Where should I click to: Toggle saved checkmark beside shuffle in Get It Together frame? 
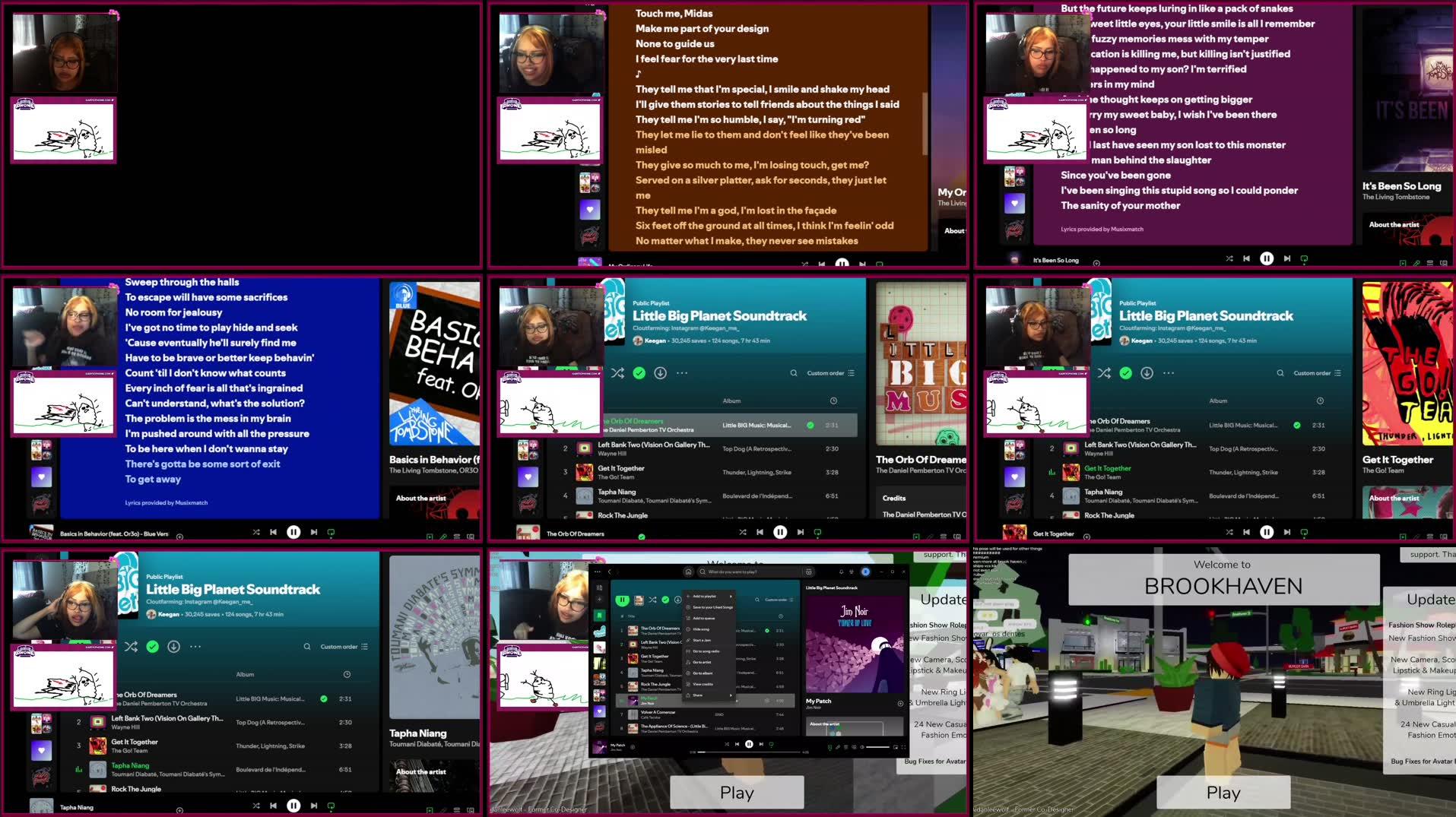click(1125, 372)
